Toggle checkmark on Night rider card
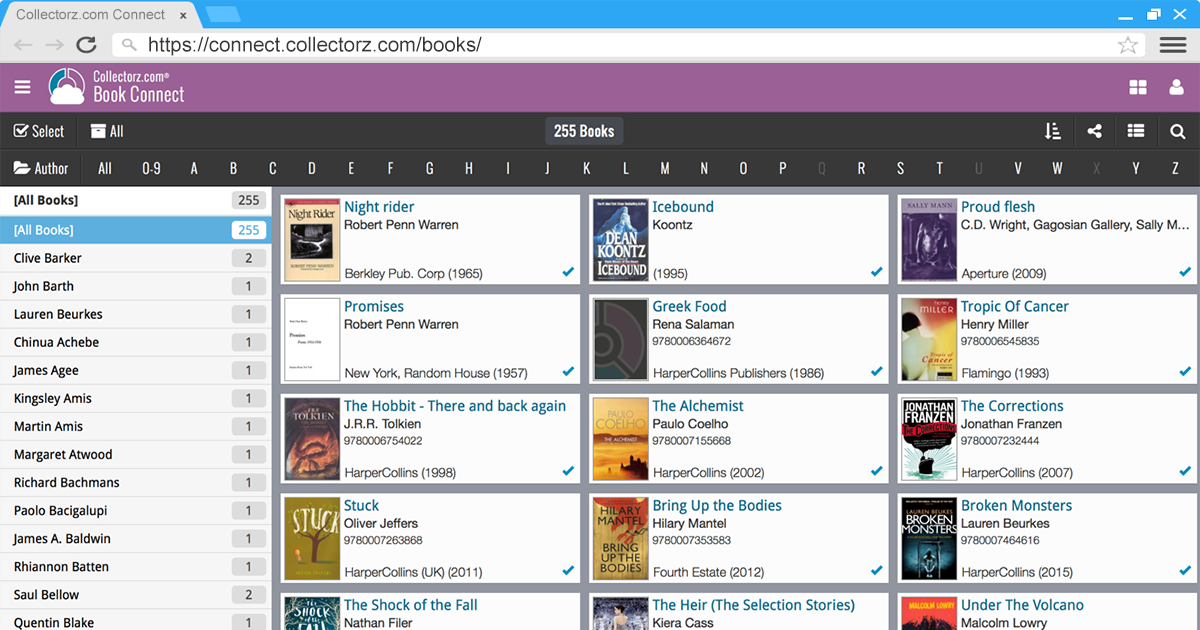This screenshot has width=1200, height=630. click(x=568, y=272)
